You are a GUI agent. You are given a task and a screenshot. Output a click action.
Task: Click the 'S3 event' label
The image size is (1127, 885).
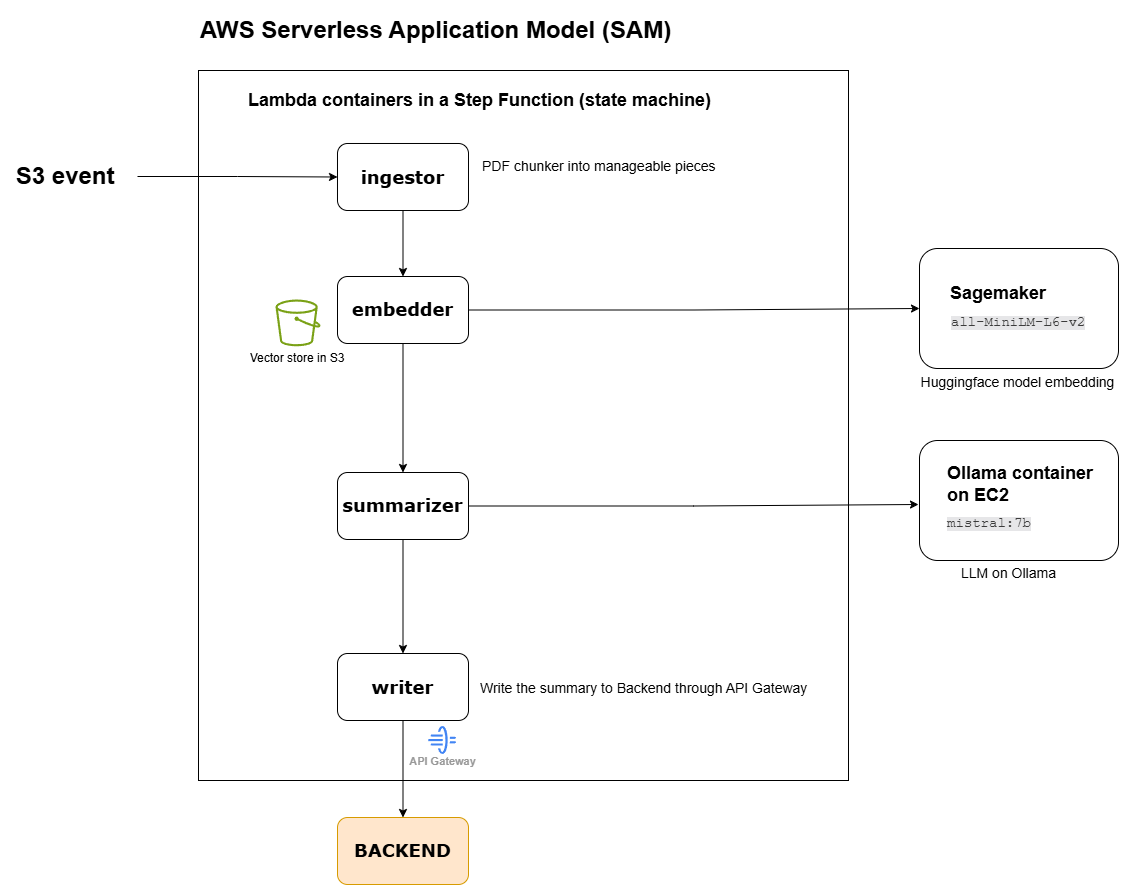click(65, 176)
